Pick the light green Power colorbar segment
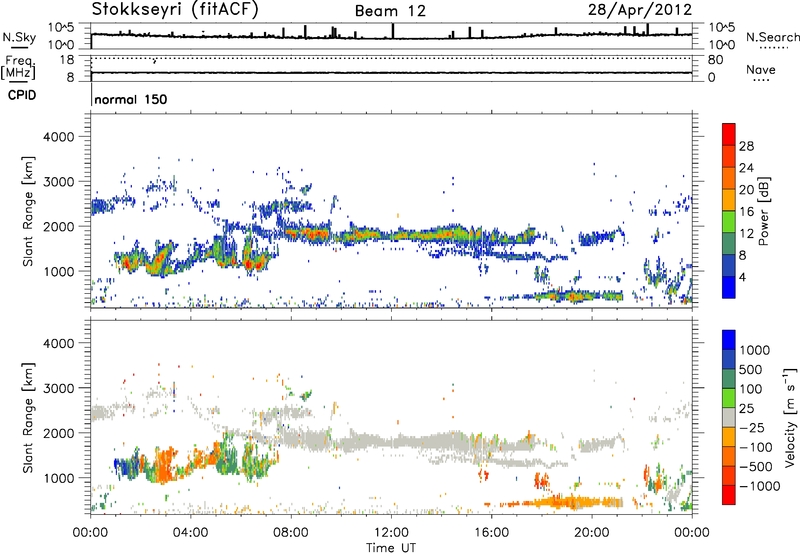The image size is (800, 554). point(729,221)
